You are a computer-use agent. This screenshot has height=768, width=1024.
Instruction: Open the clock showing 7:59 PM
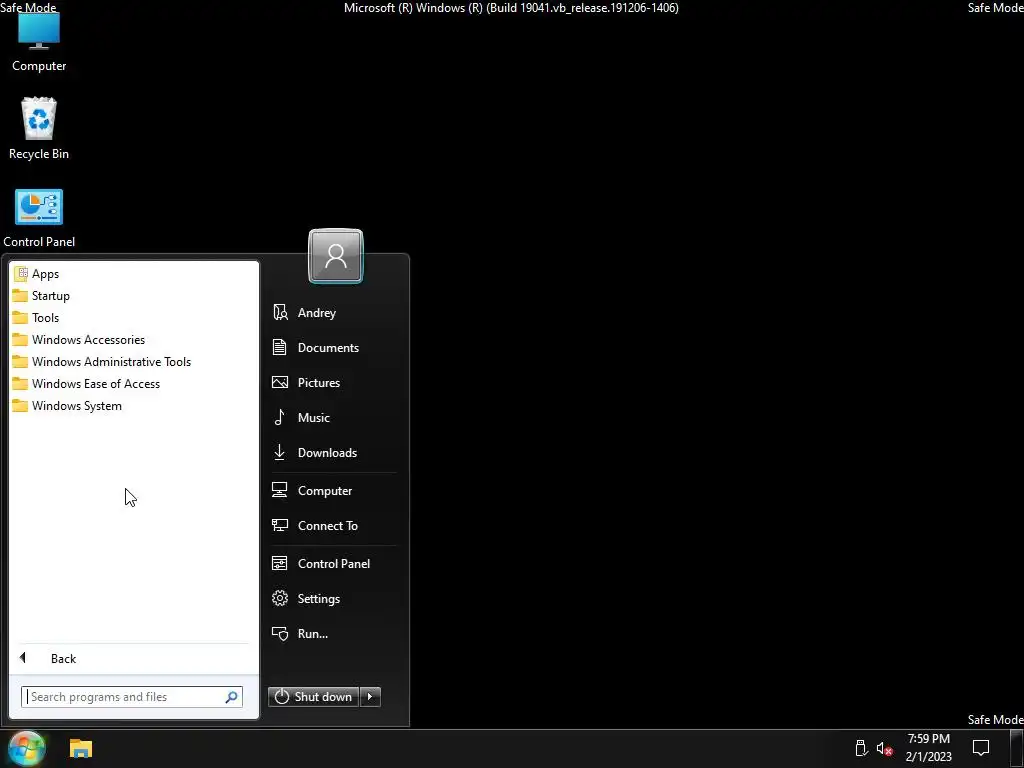click(928, 748)
